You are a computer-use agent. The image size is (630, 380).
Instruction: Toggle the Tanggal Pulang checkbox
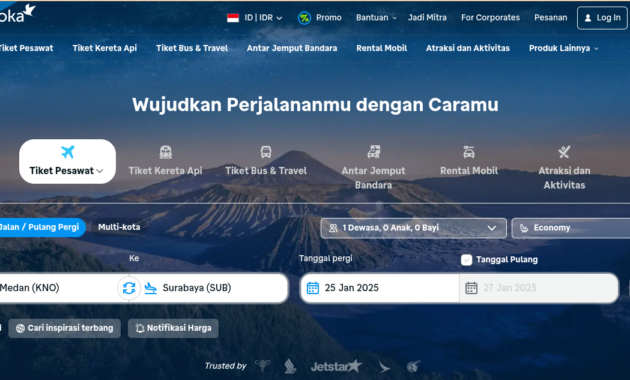(466, 260)
